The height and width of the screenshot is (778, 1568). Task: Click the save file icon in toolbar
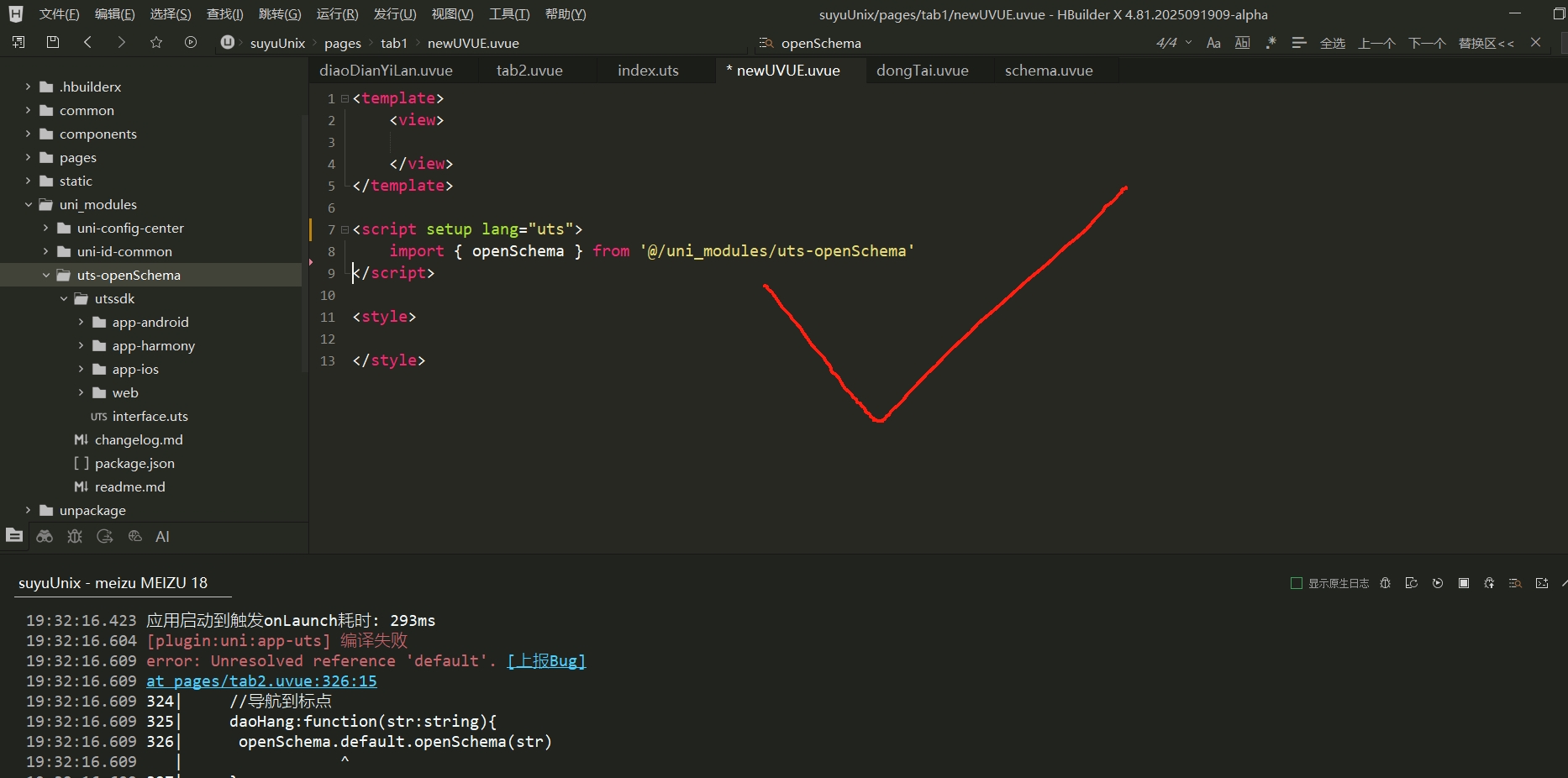click(53, 42)
